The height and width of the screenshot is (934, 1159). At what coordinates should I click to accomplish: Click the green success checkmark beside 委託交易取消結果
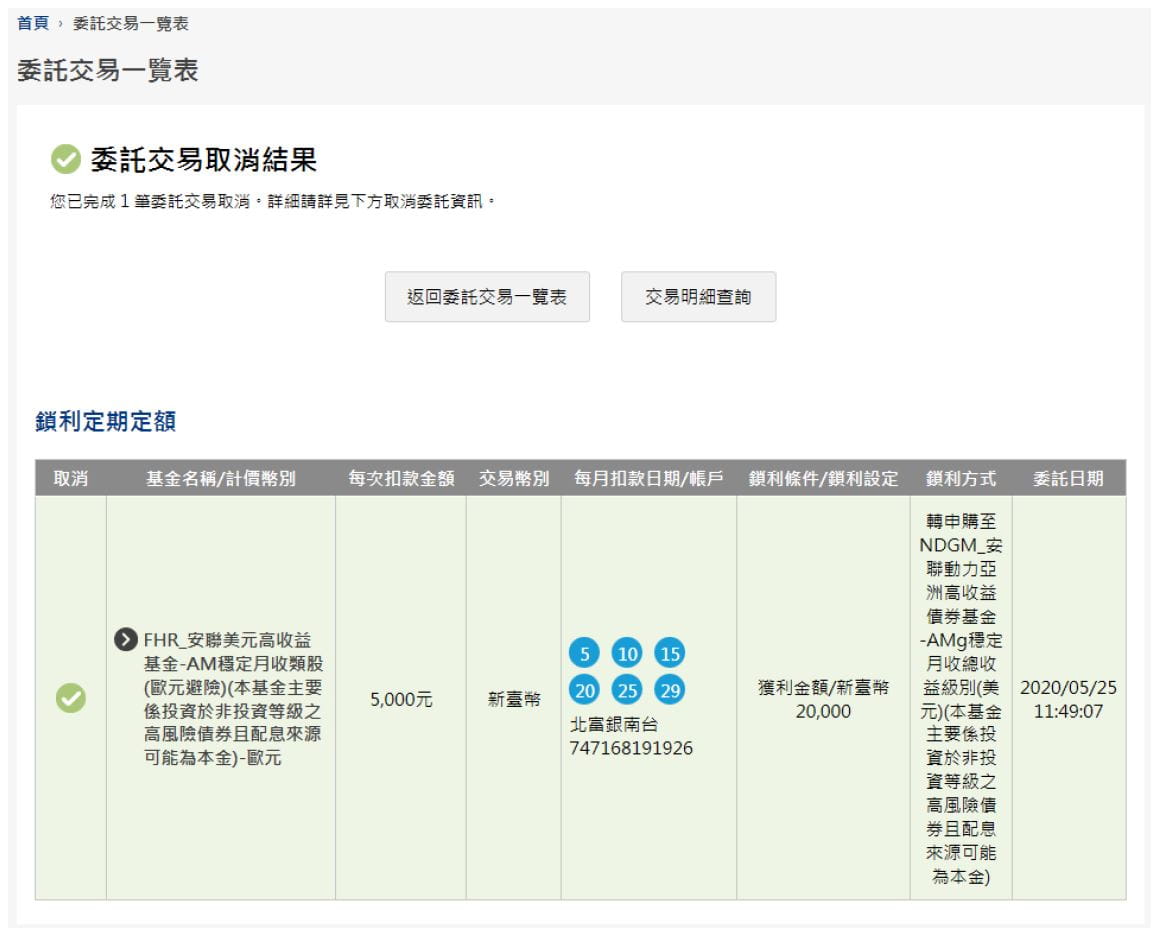[x=66, y=159]
